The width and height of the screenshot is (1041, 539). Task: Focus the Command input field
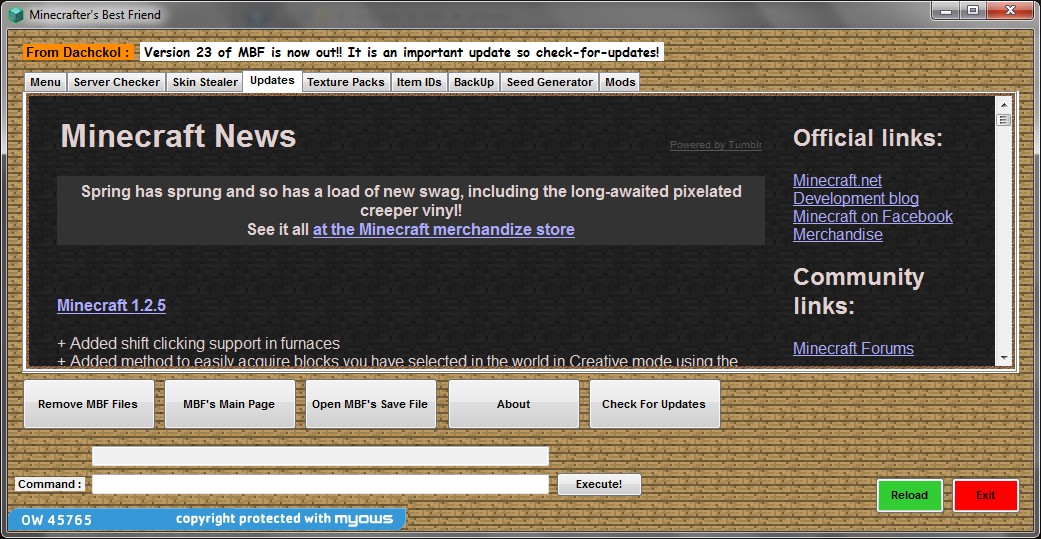click(x=320, y=485)
